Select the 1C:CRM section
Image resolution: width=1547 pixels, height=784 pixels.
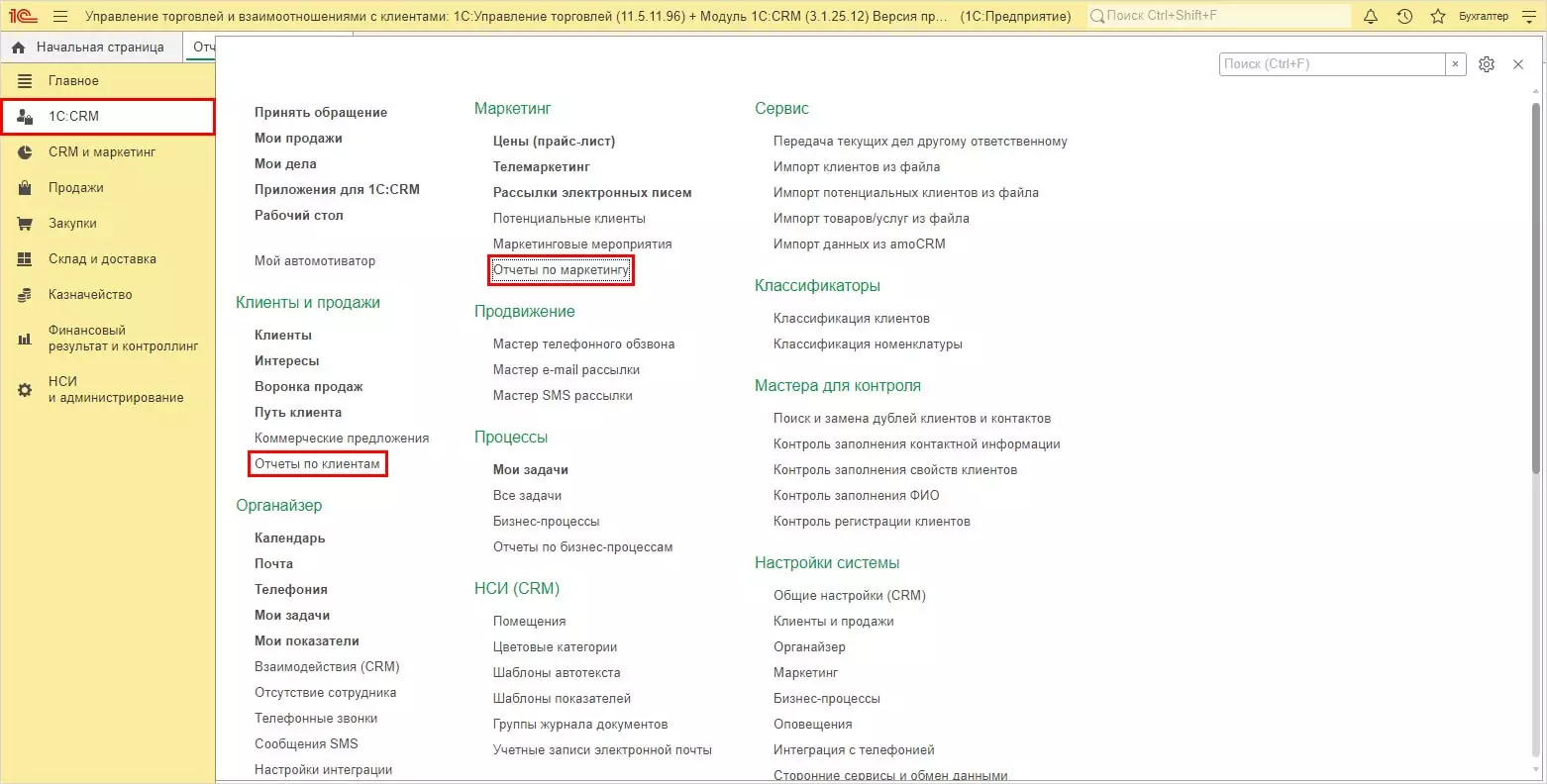(107, 116)
